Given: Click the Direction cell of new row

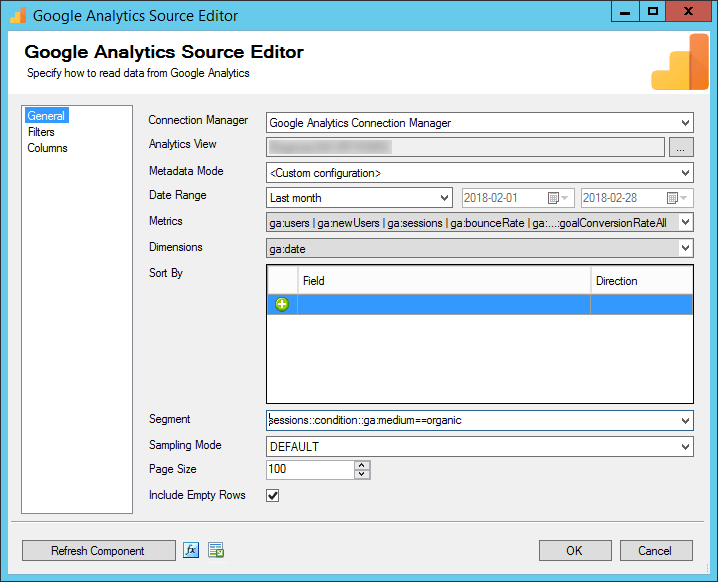Looking at the screenshot, I should [x=642, y=304].
